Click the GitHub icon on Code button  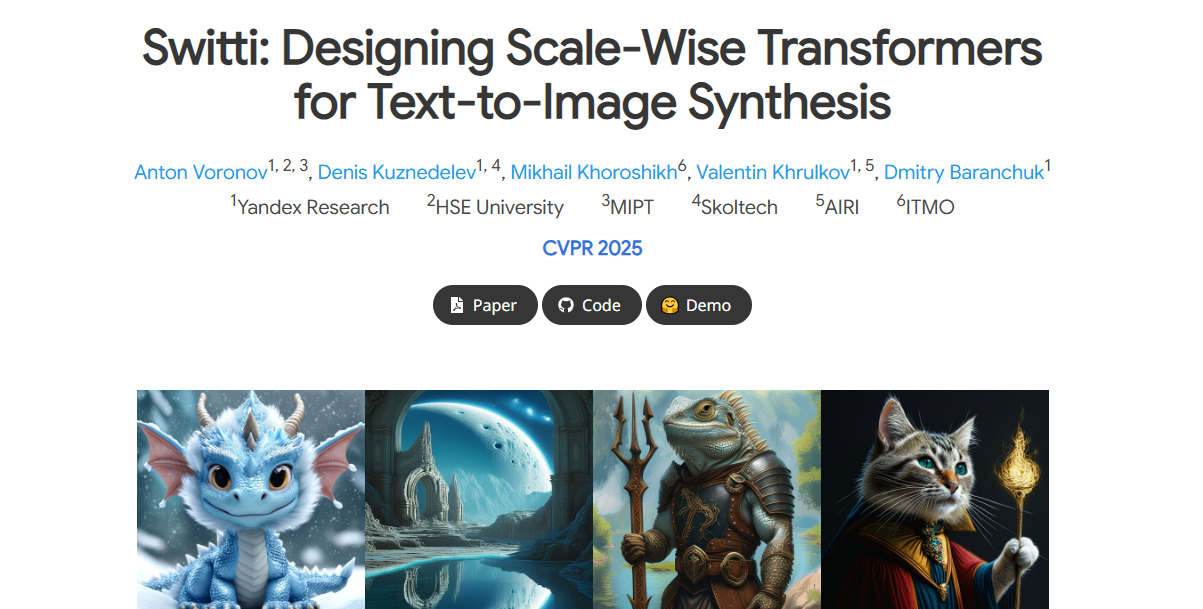click(x=566, y=305)
